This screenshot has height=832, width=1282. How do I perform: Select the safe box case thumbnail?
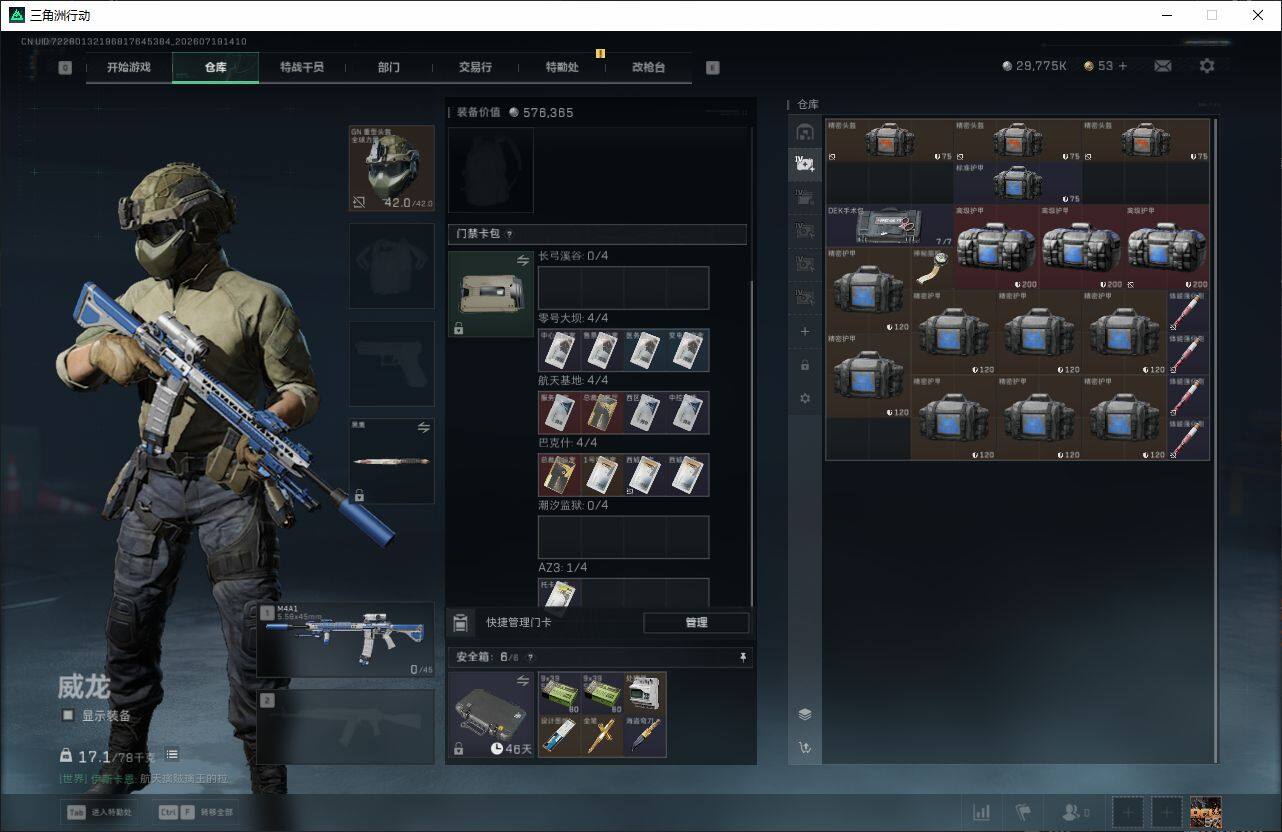tap(490, 714)
